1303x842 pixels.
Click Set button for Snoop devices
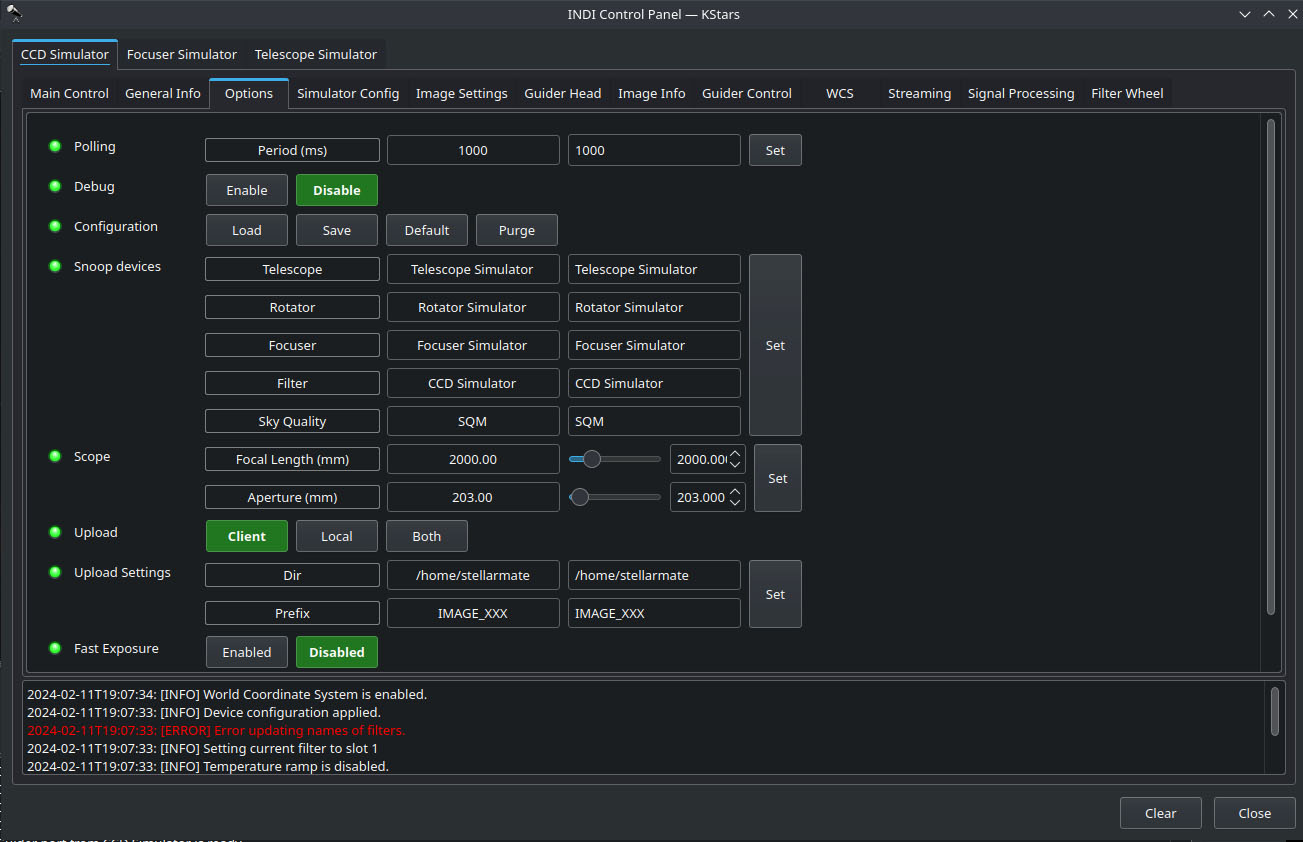pyautogui.click(x=775, y=345)
